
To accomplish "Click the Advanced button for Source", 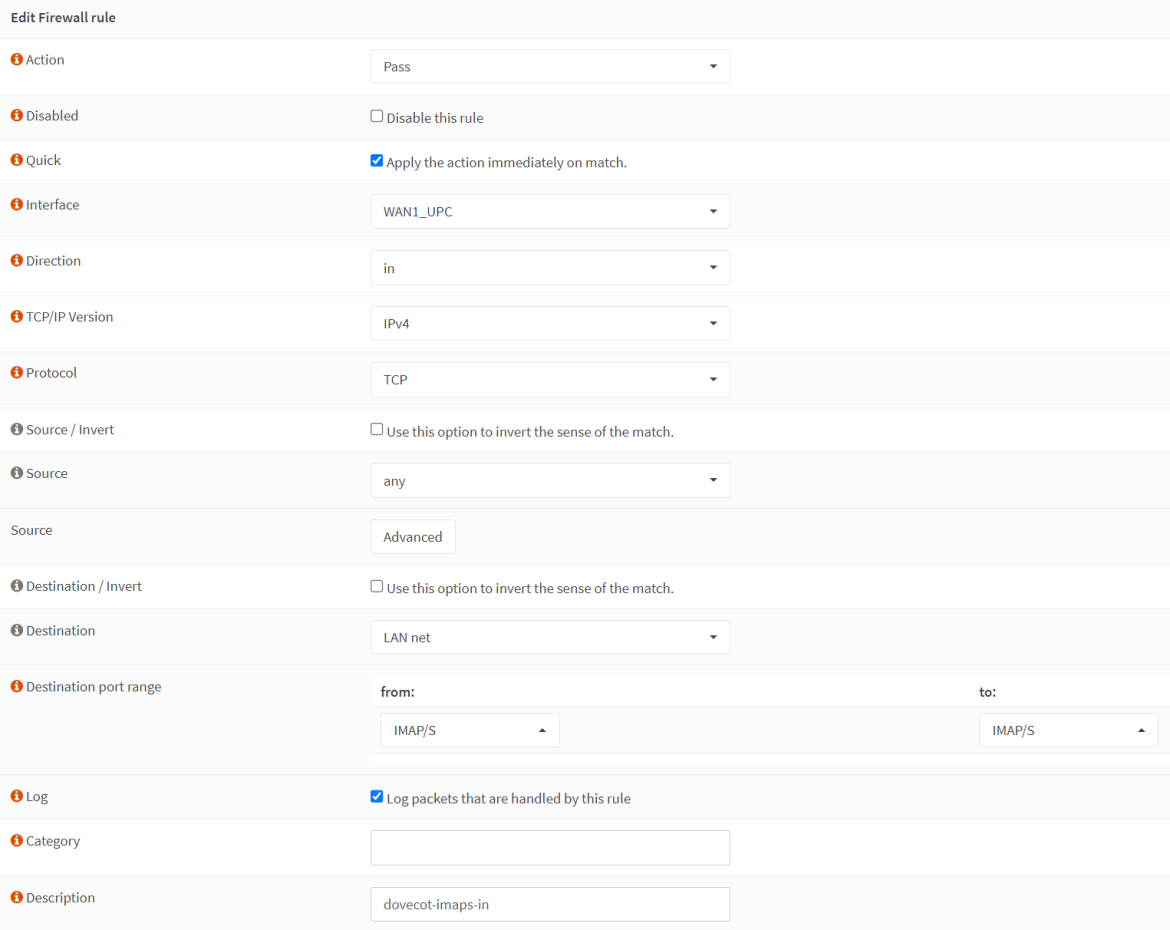I will pyautogui.click(x=413, y=537).
